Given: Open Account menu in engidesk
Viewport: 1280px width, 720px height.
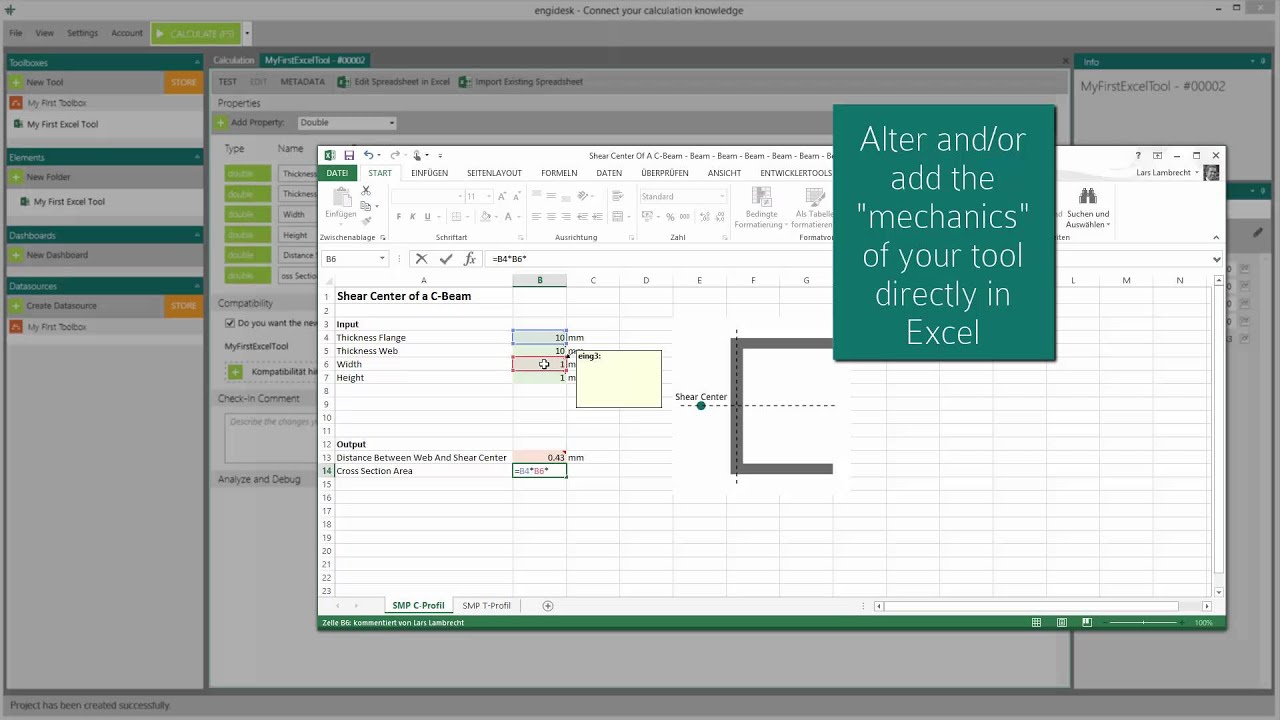Looking at the screenshot, I should click(127, 33).
